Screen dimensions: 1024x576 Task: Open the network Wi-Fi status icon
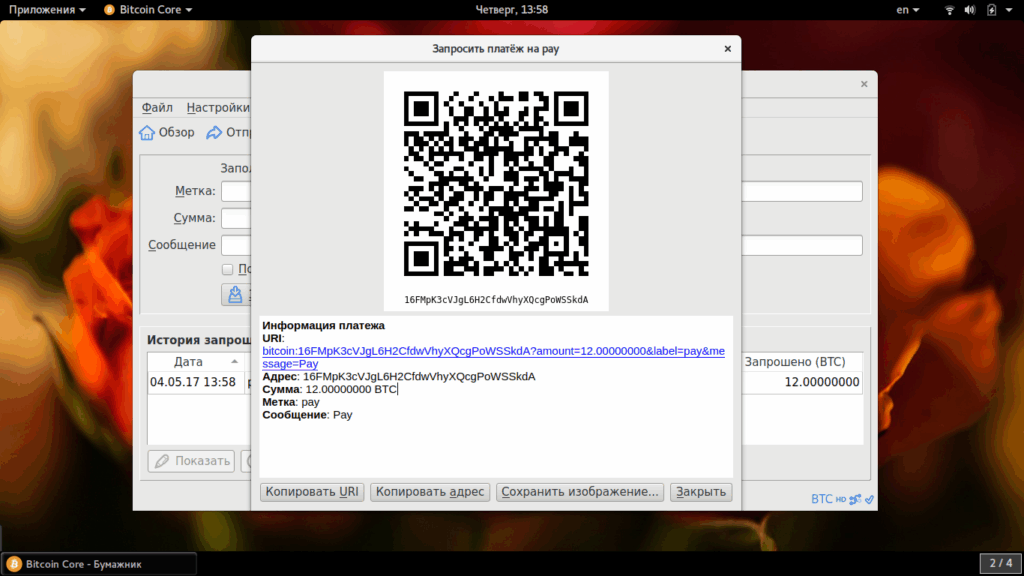tap(950, 10)
